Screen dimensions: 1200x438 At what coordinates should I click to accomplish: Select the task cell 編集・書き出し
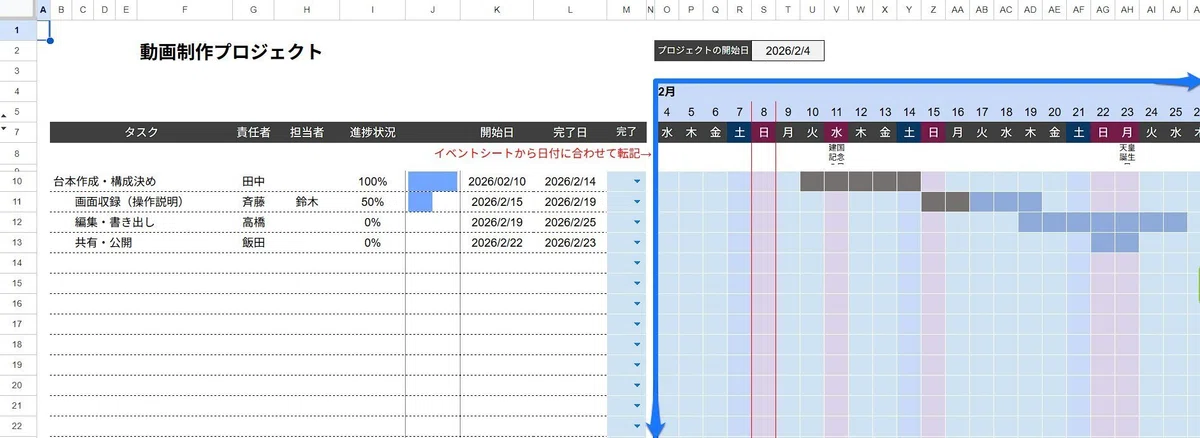(115, 222)
